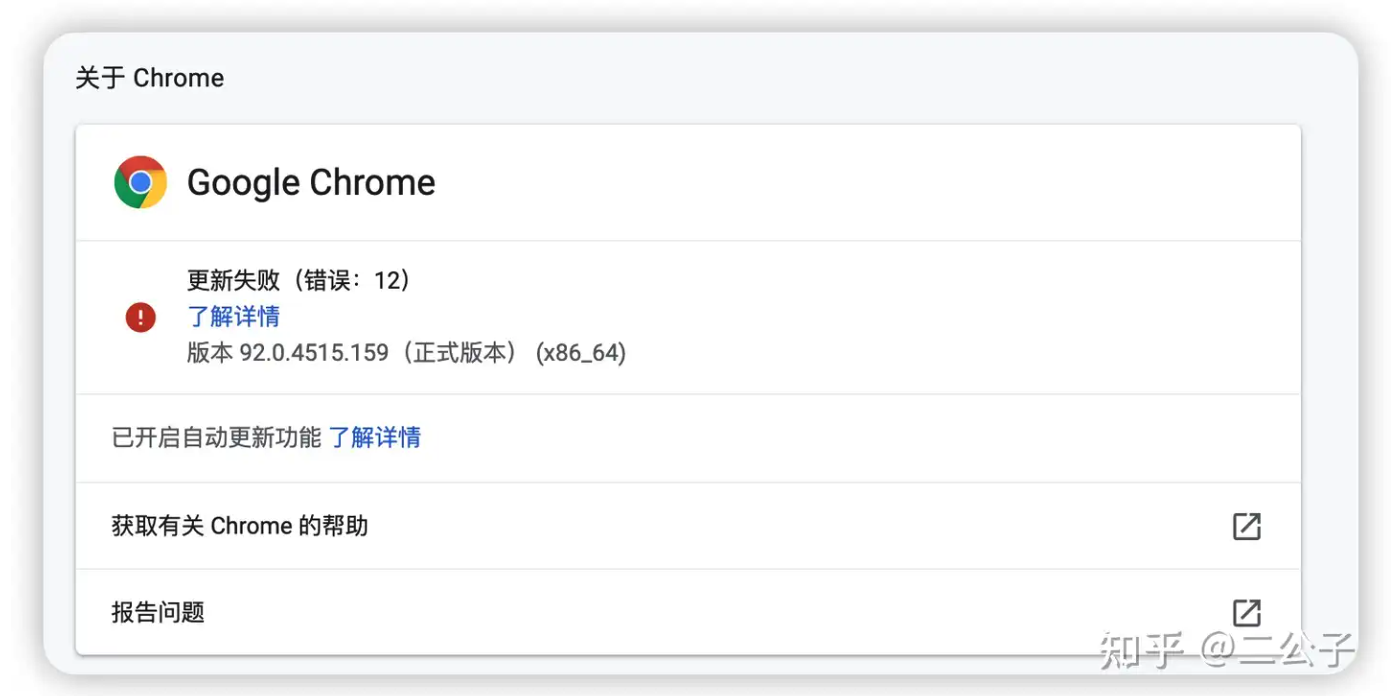Click the @二公子 watermark username

click(1276, 649)
